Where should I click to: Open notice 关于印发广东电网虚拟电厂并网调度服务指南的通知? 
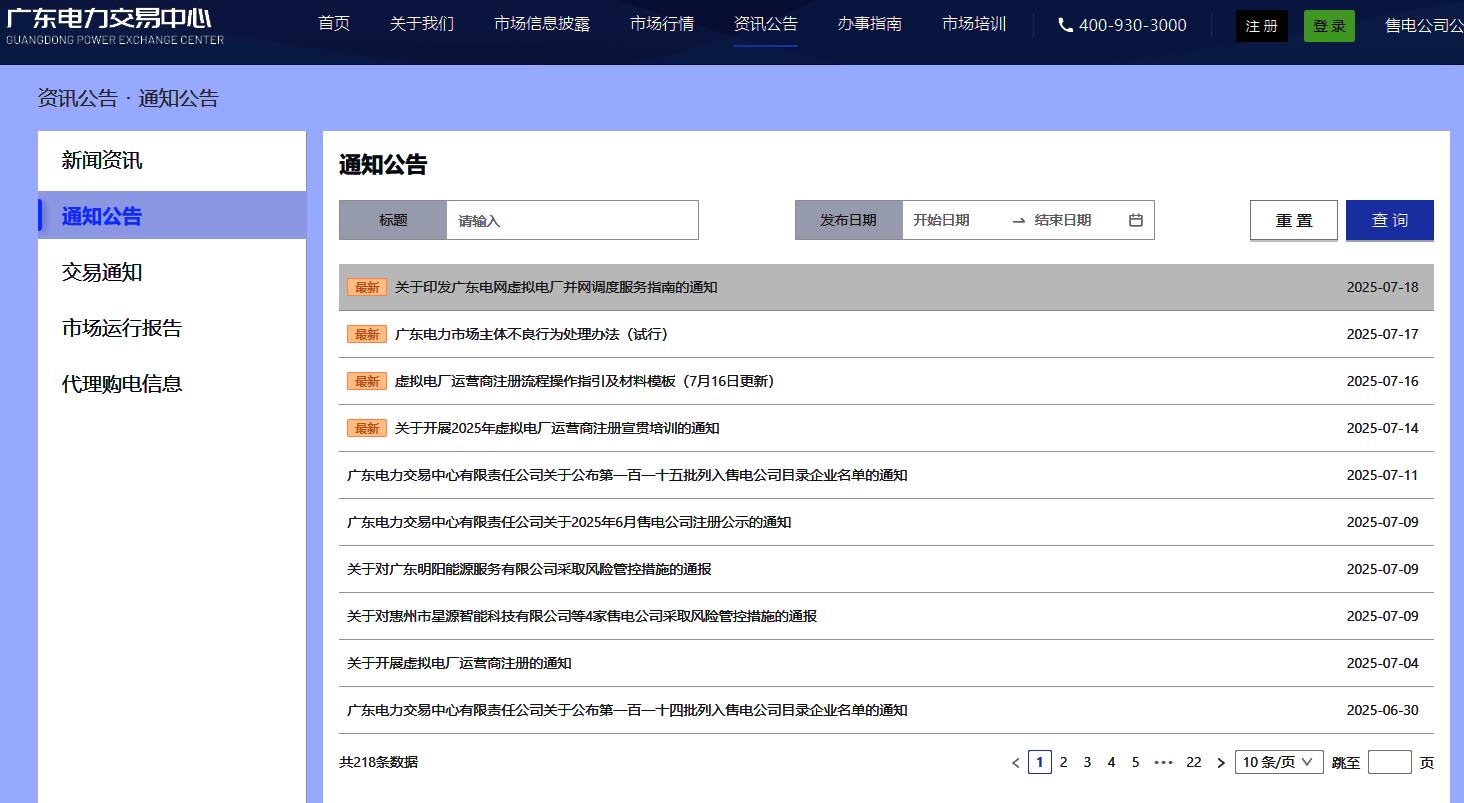556,287
